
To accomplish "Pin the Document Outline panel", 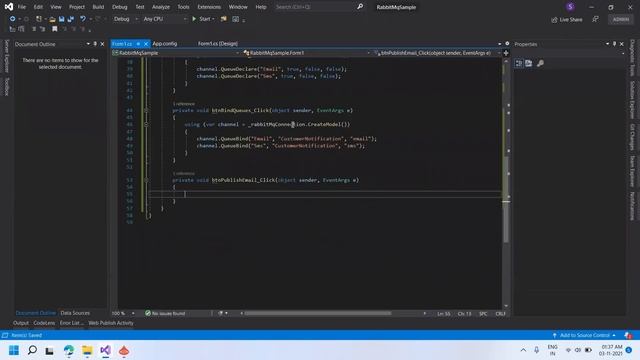I will [95, 44].
